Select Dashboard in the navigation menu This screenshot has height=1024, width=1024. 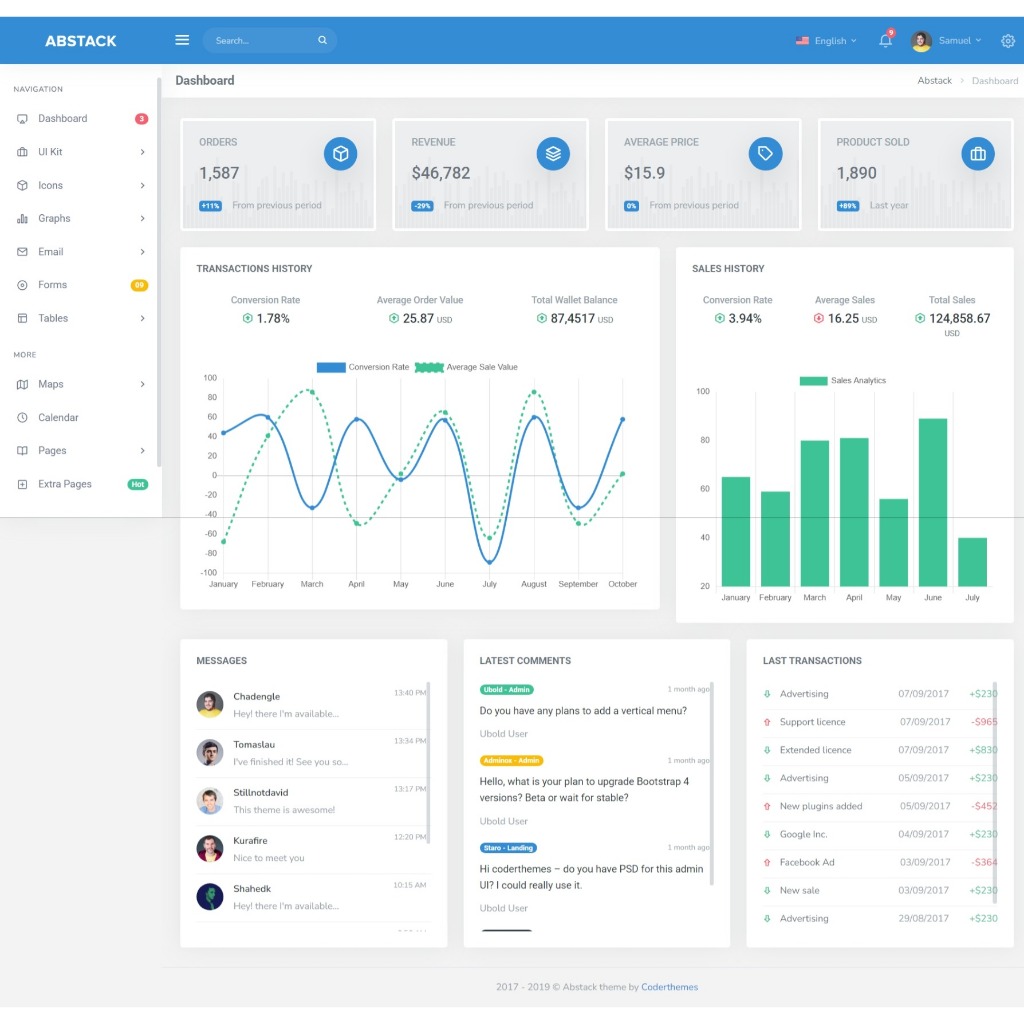point(62,118)
